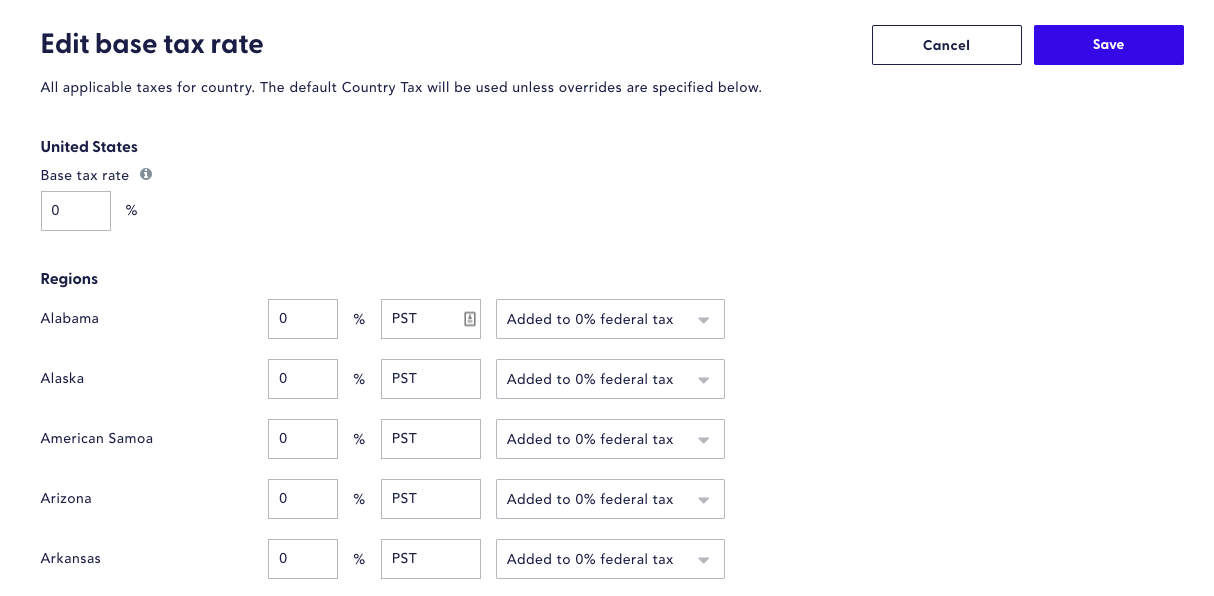Select Arizona's PST tax name field
The width and height of the screenshot is (1214, 596).
tap(430, 498)
